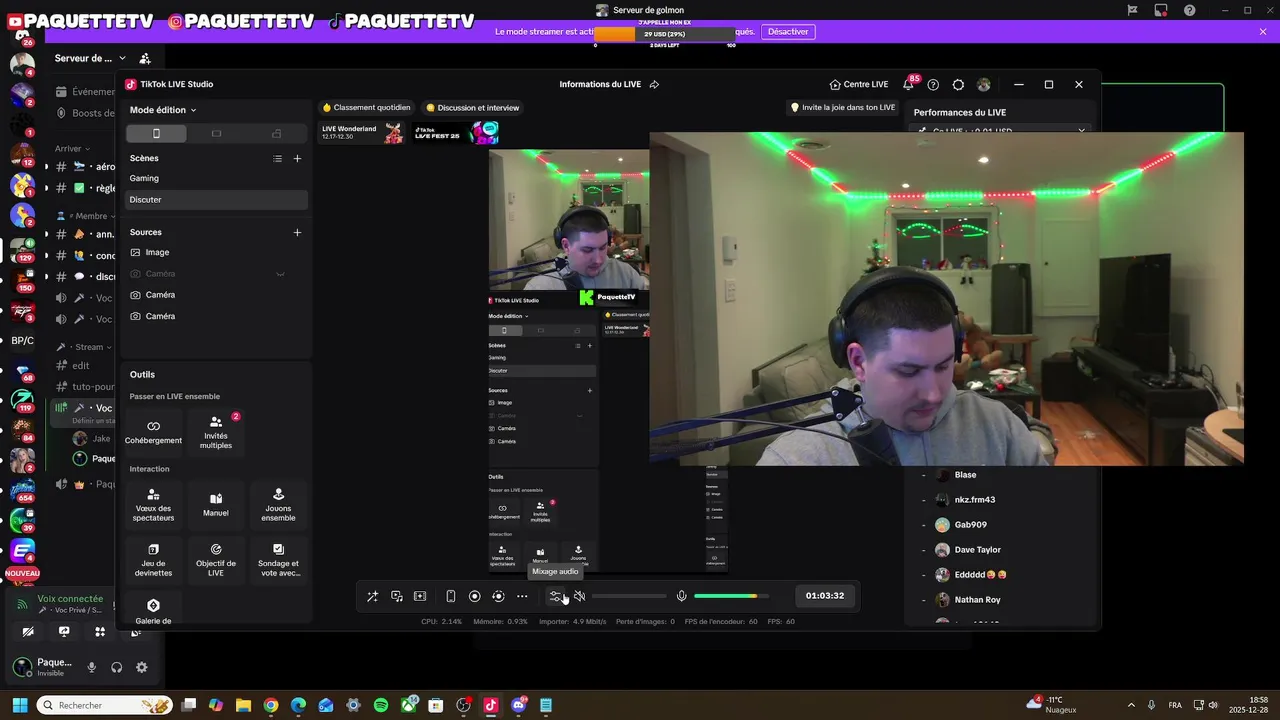
Task: Open the Cohébergement tool
Action: (x=153, y=432)
